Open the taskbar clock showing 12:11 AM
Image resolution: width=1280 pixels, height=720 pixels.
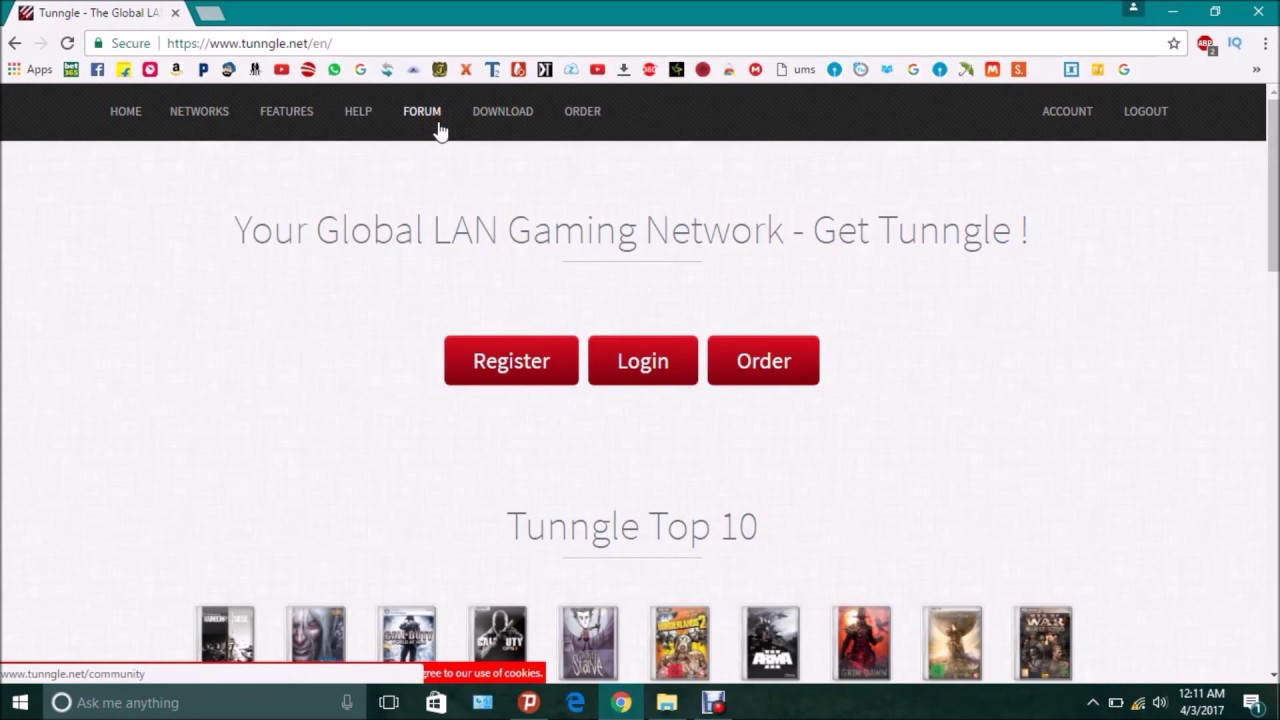pos(1201,702)
